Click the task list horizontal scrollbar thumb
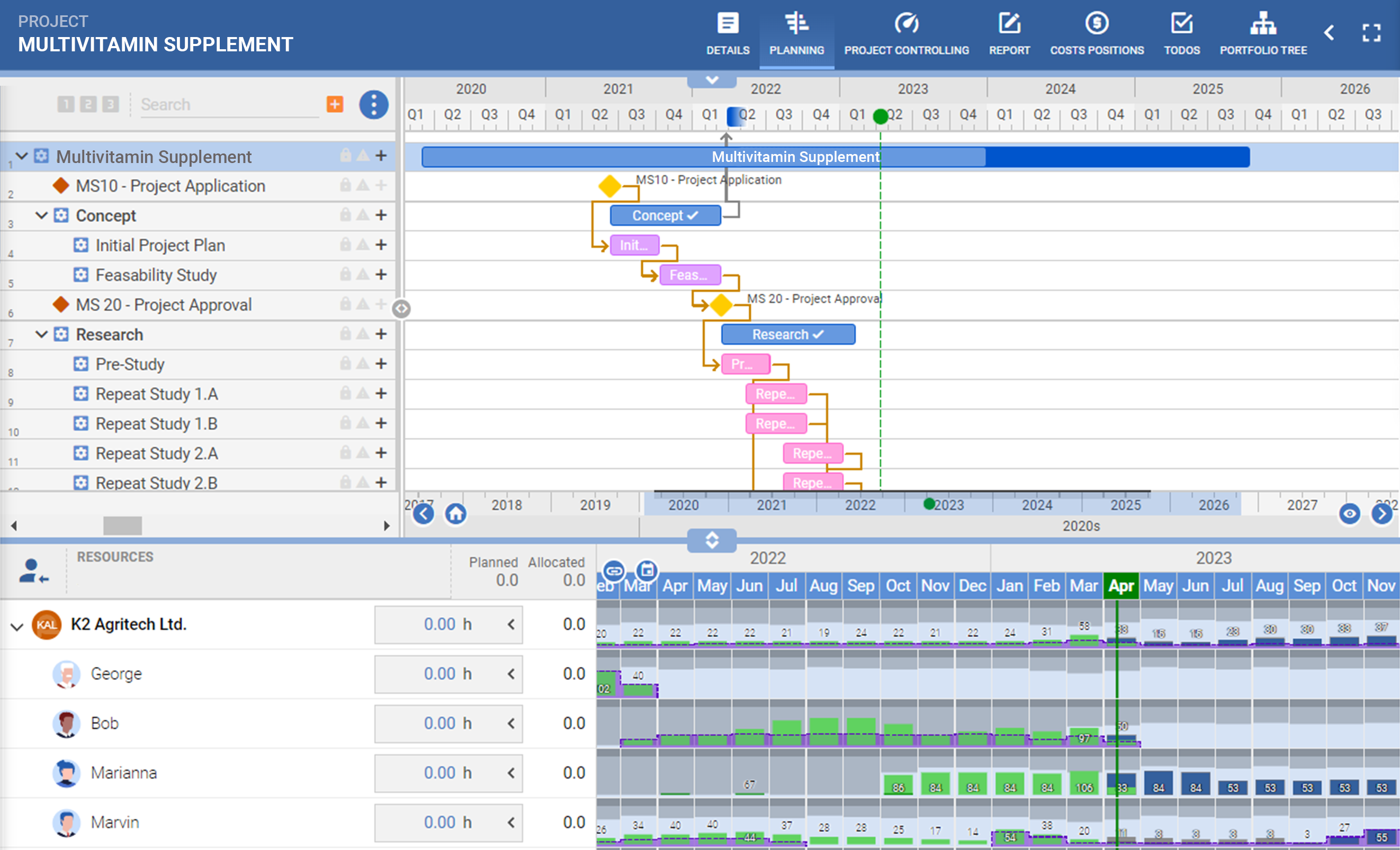The width and height of the screenshot is (1400, 850). [122, 526]
